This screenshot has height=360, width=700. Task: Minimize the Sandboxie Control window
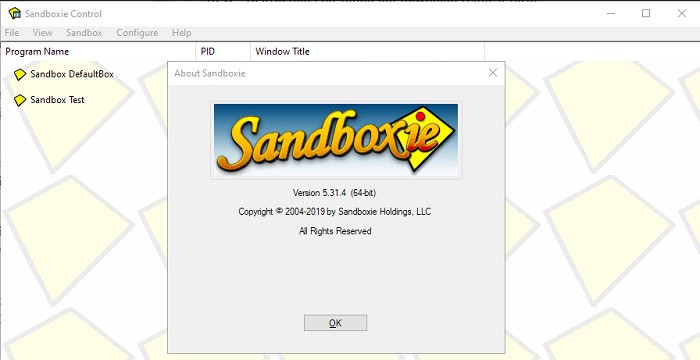click(611, 13)
